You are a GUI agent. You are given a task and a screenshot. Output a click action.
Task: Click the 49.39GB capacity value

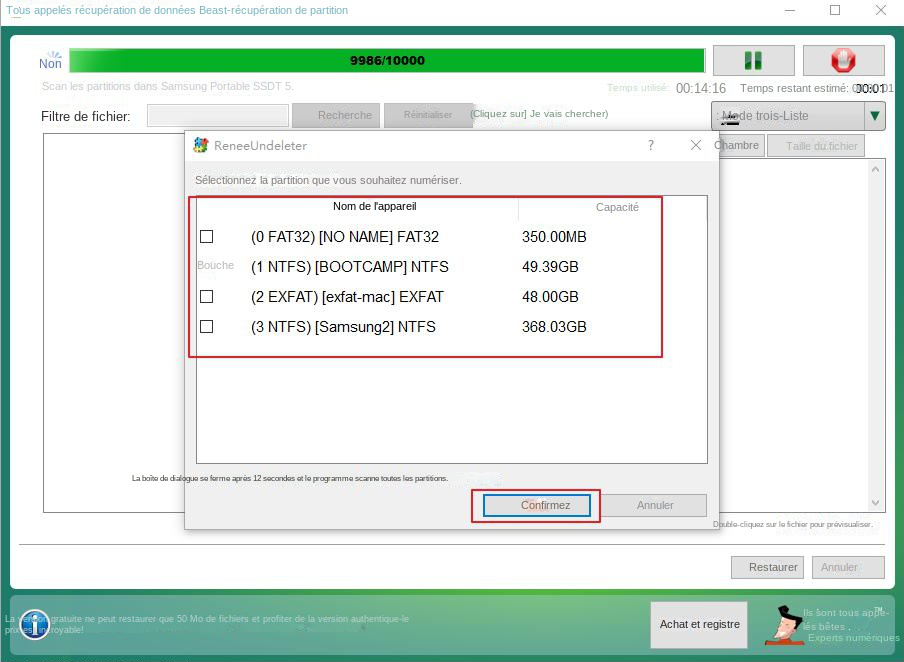(550, 266)
